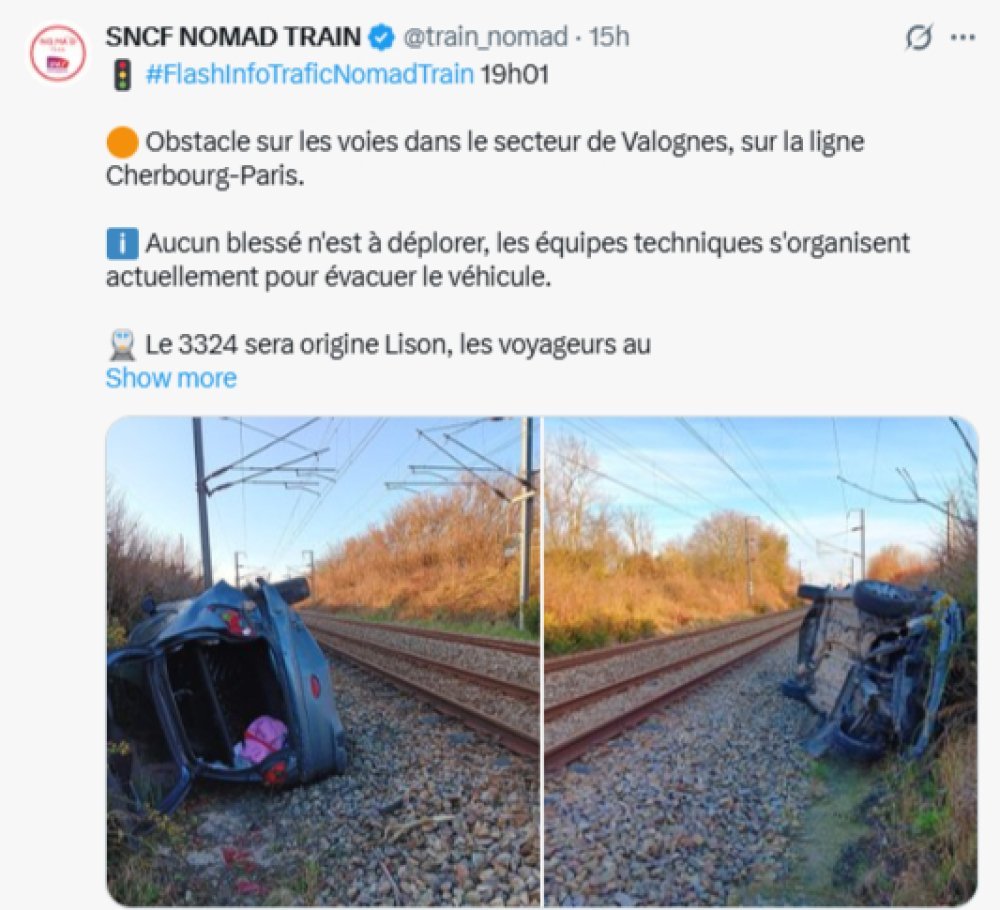Image resolution: width=1000 pixels, height=910 pixels.
Task: Open the #FlashInfoTraficNomadTrain hashtag
Action: coord(310,75)
